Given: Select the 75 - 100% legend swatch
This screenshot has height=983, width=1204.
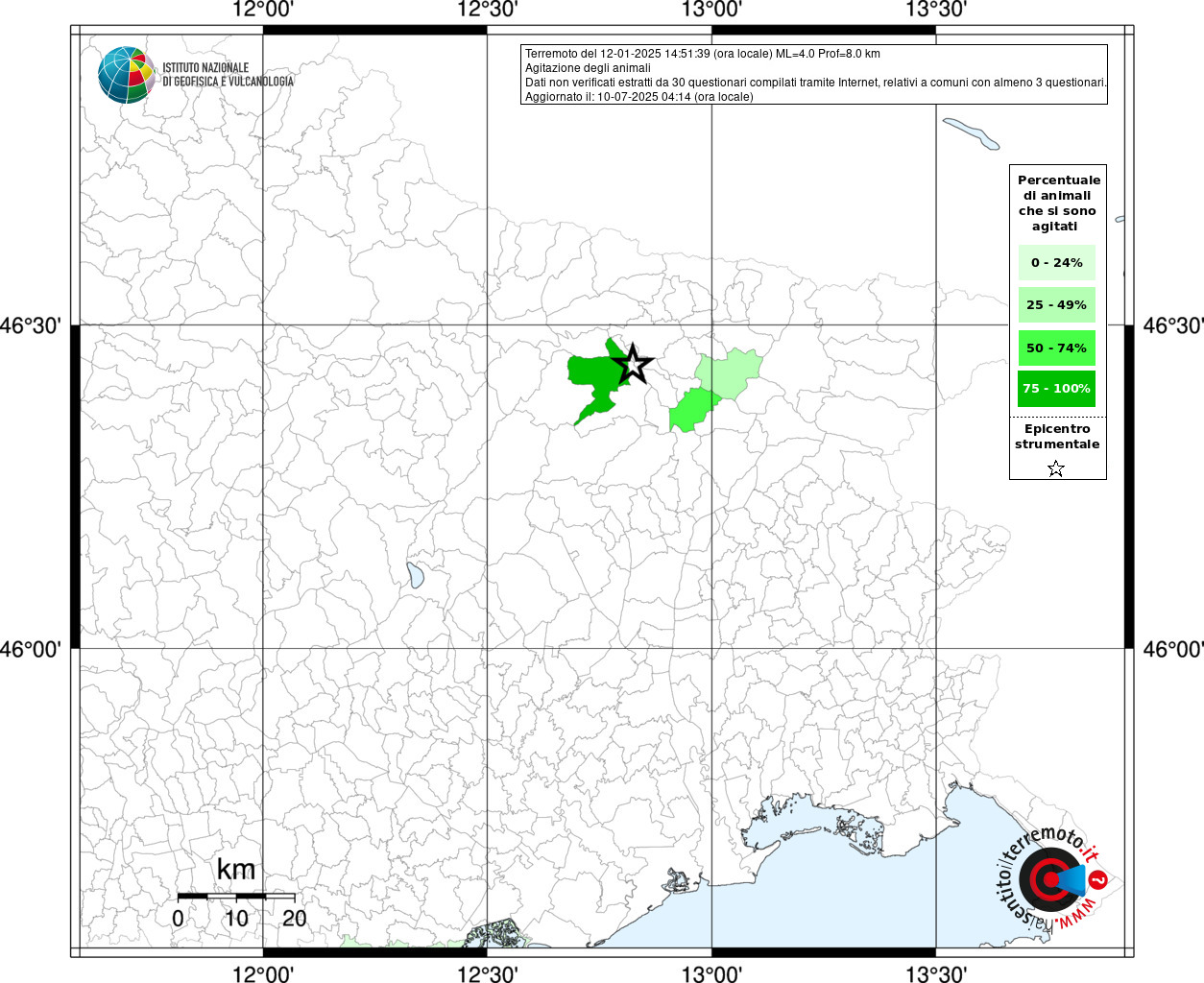Looking at the screenshot, I should [x=1057, y=389].
